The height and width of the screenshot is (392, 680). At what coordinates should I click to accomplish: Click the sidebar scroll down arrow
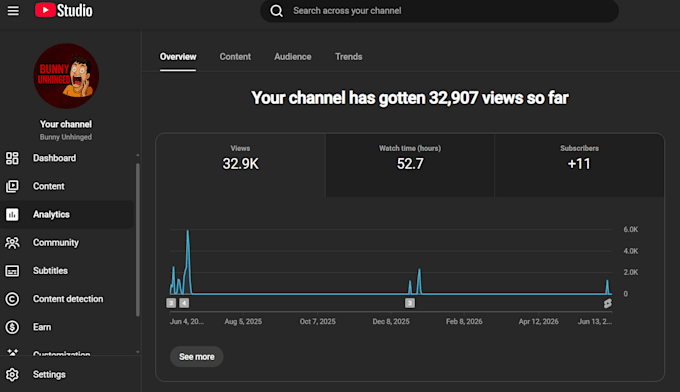click(x=138, y=352)
